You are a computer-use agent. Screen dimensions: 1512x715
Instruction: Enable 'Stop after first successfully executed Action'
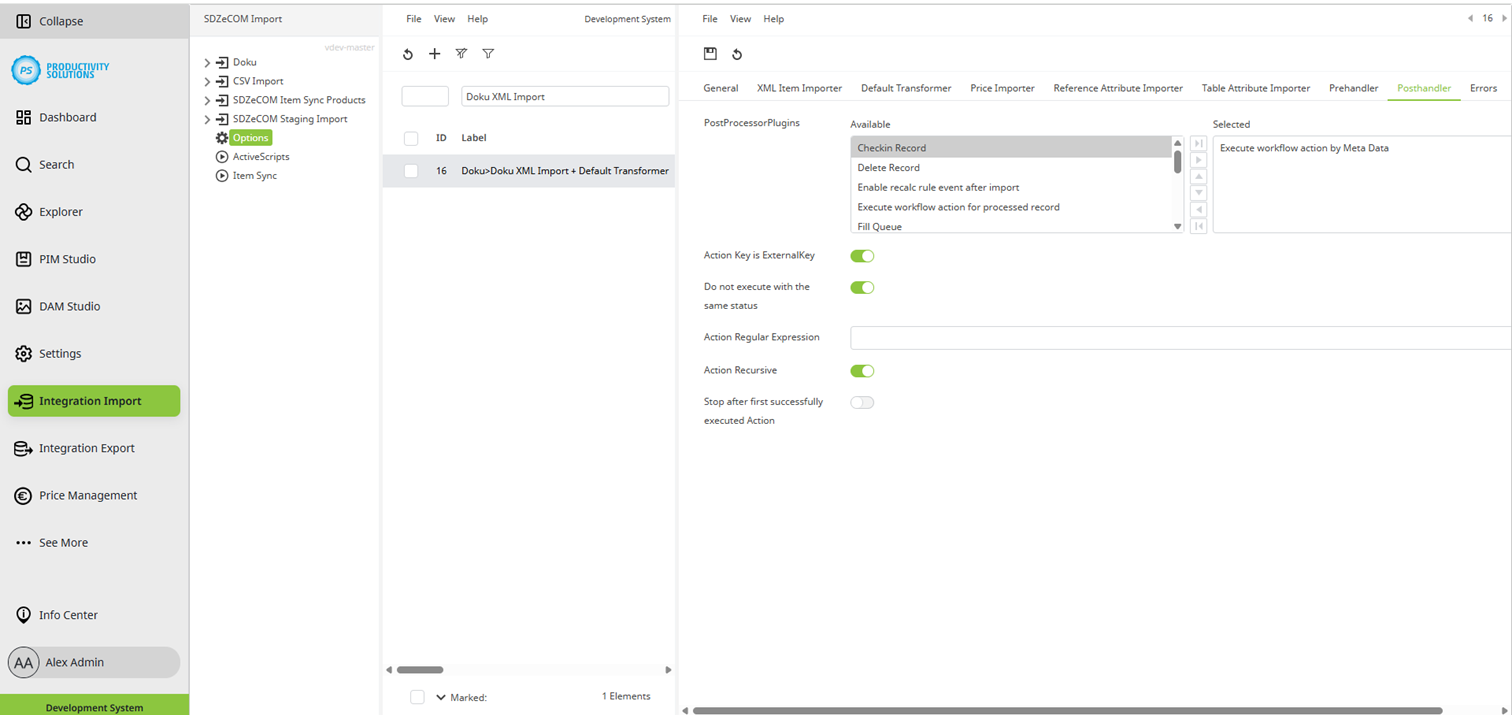862,401
